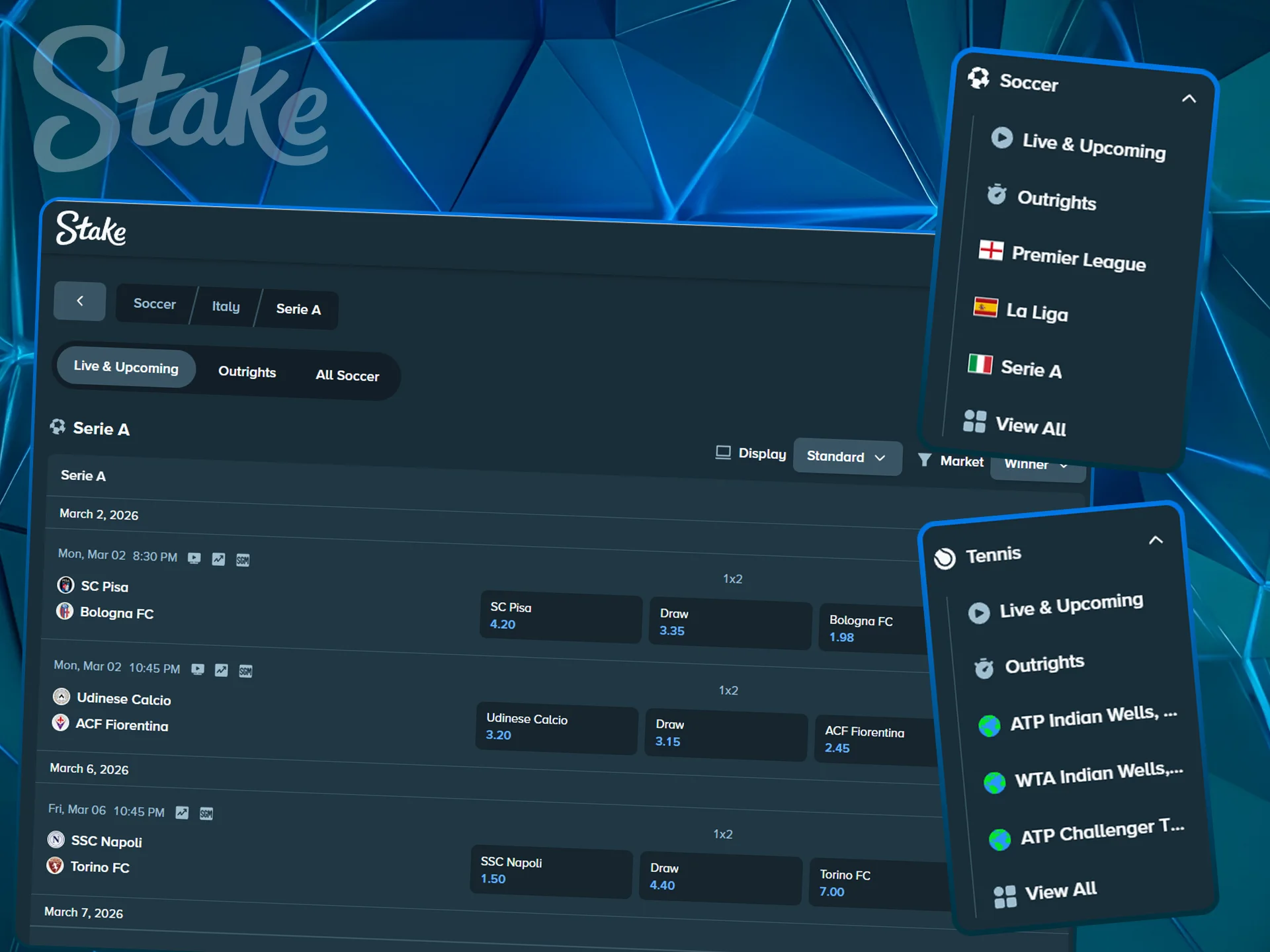This screenshot has height=952, width=1270.
Task: Open Udinese Calcio team in match list
Action: (124, 699)
